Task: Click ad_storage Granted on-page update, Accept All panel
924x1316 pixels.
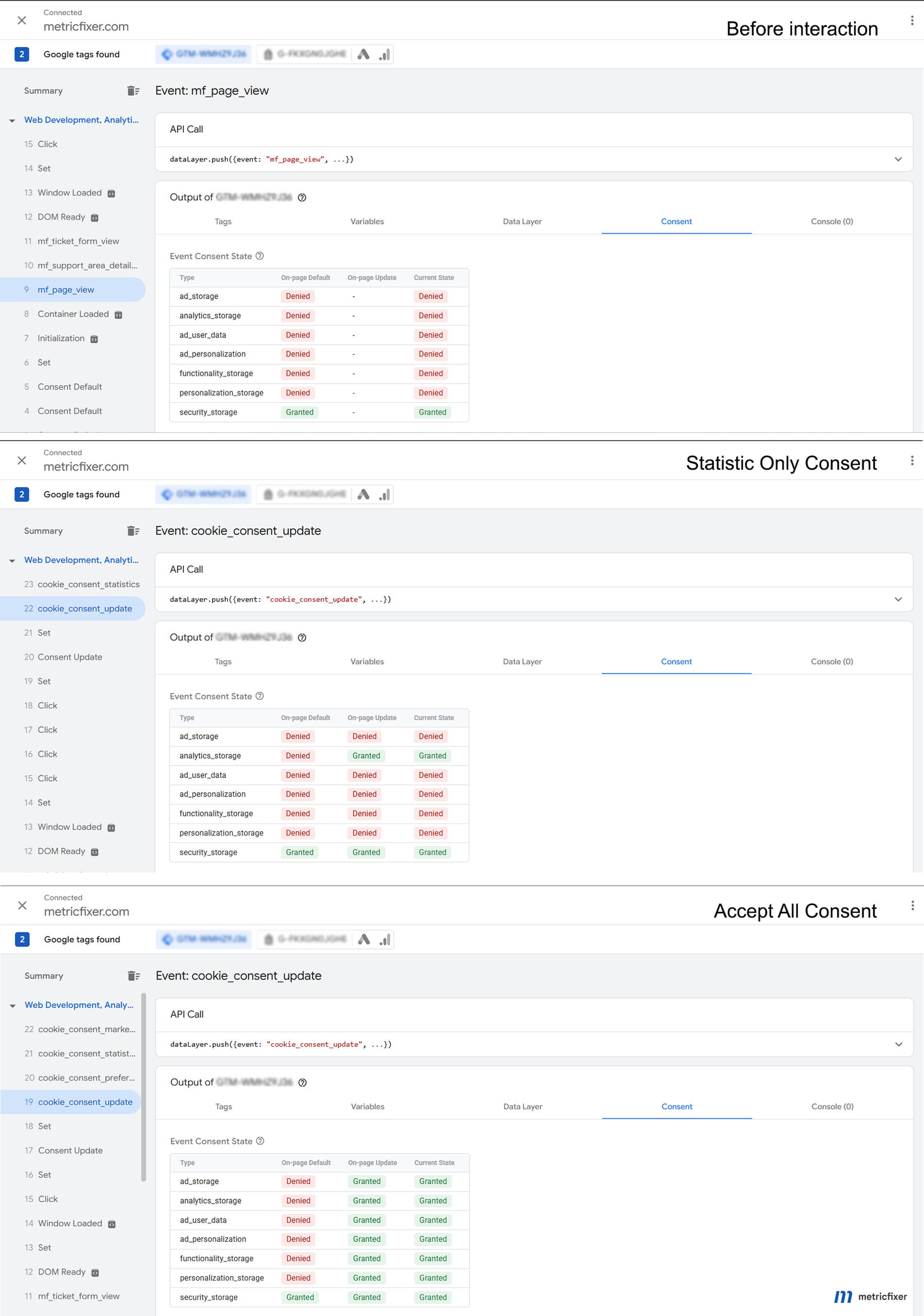Action: point(367,1181)
